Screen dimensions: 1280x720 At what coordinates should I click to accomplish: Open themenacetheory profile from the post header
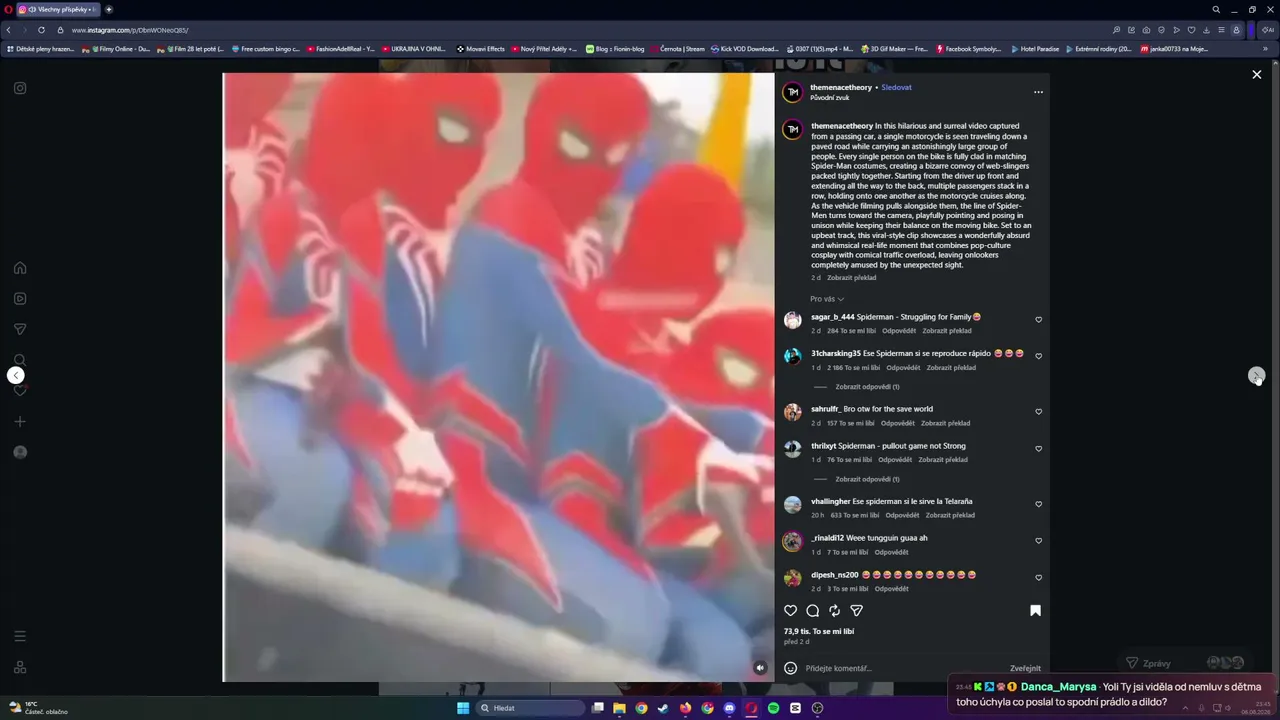(x=841, y=87)
